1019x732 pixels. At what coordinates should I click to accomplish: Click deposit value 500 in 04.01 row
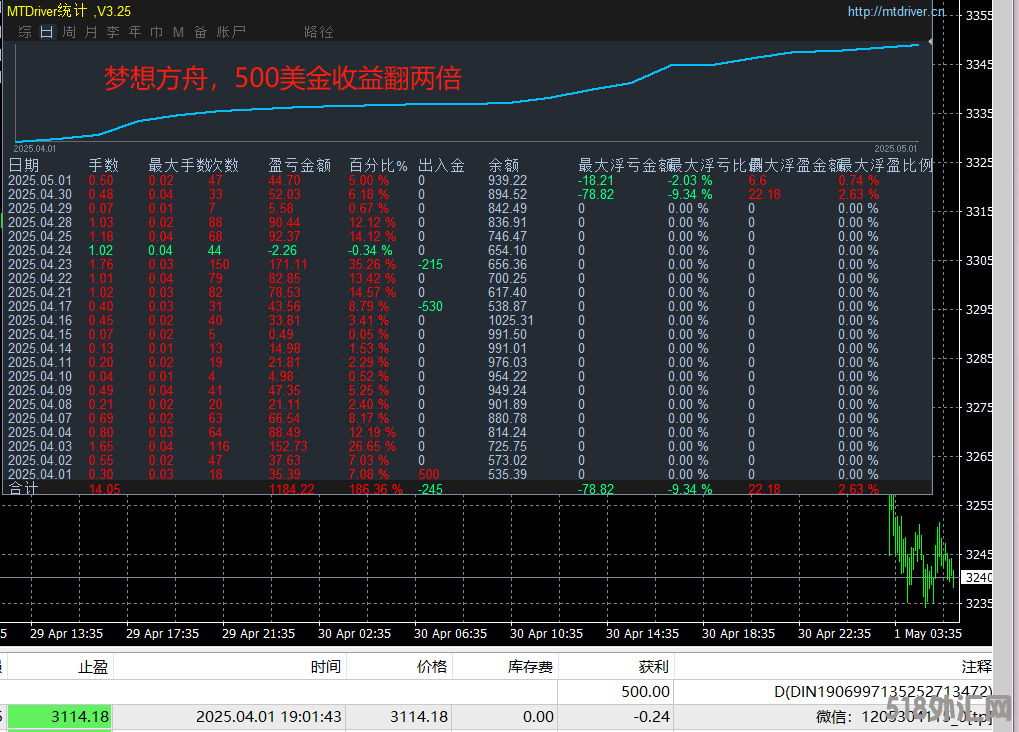[429, 475]
